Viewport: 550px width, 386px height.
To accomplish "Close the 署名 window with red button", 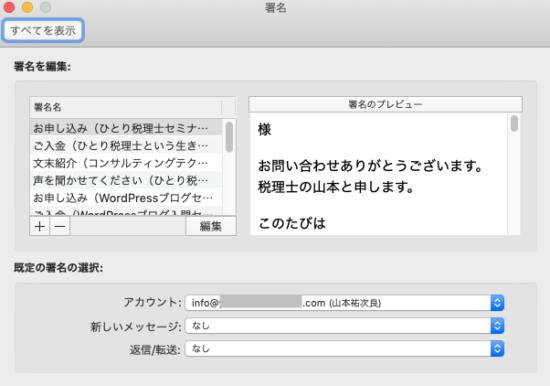I will click(x=9, y=7).
